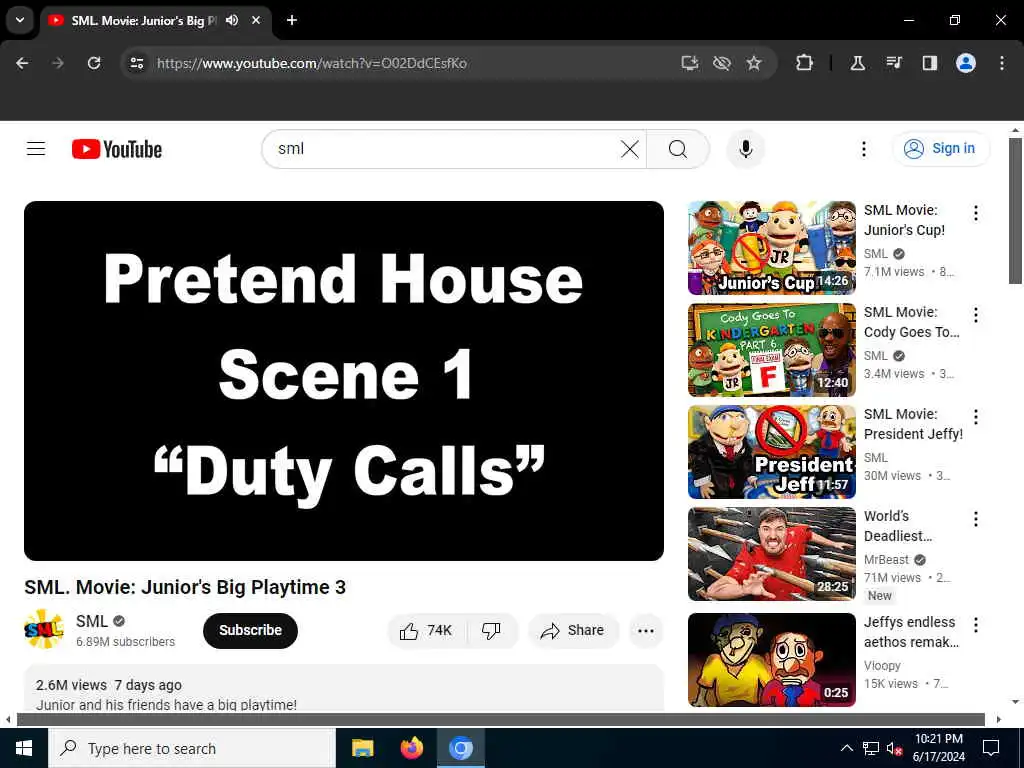This screenshot has width=1024, height=768.
Task: Click the Sign in button
Action: (x=941, y=149)
